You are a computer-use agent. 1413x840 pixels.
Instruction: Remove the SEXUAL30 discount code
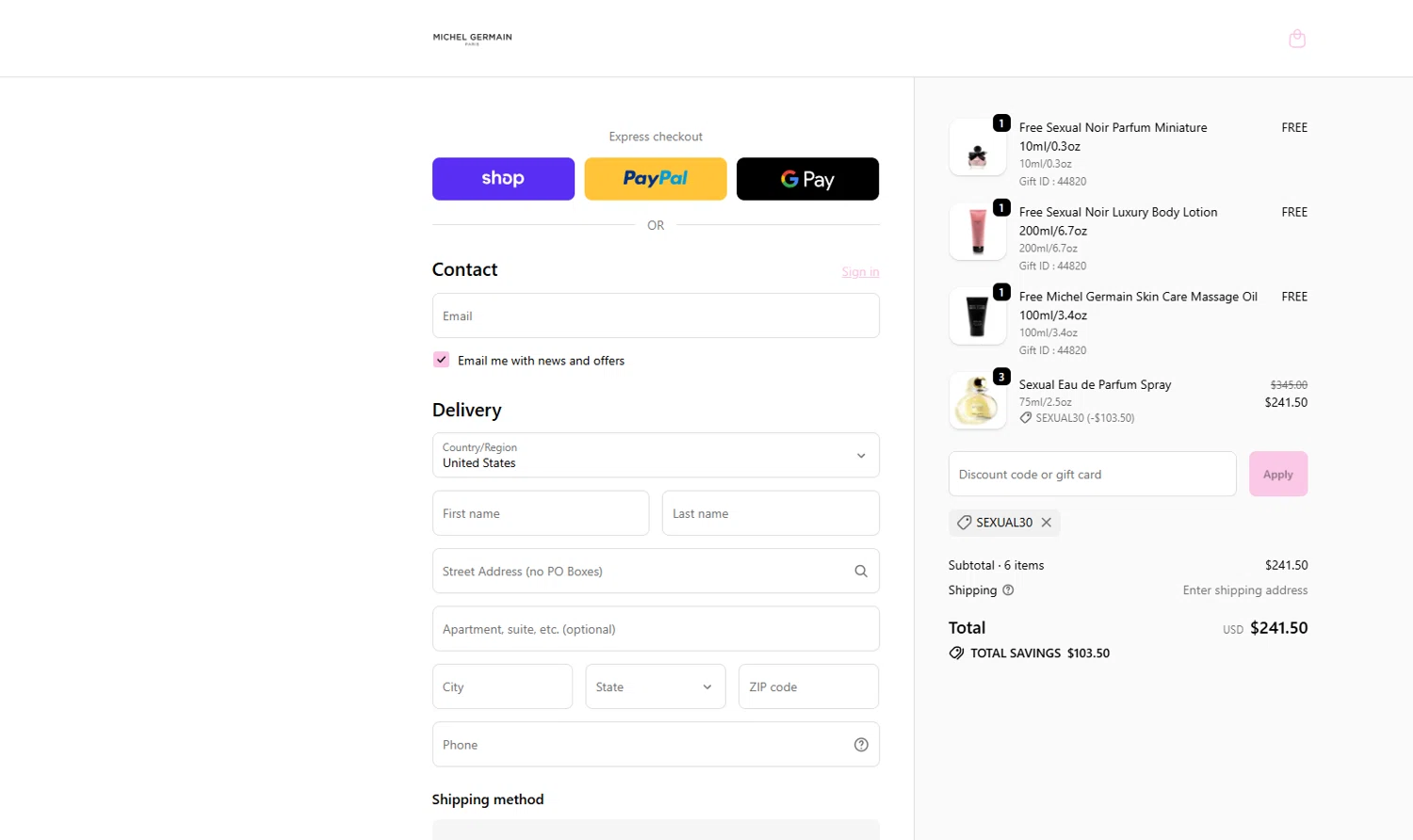(1047, 523)
